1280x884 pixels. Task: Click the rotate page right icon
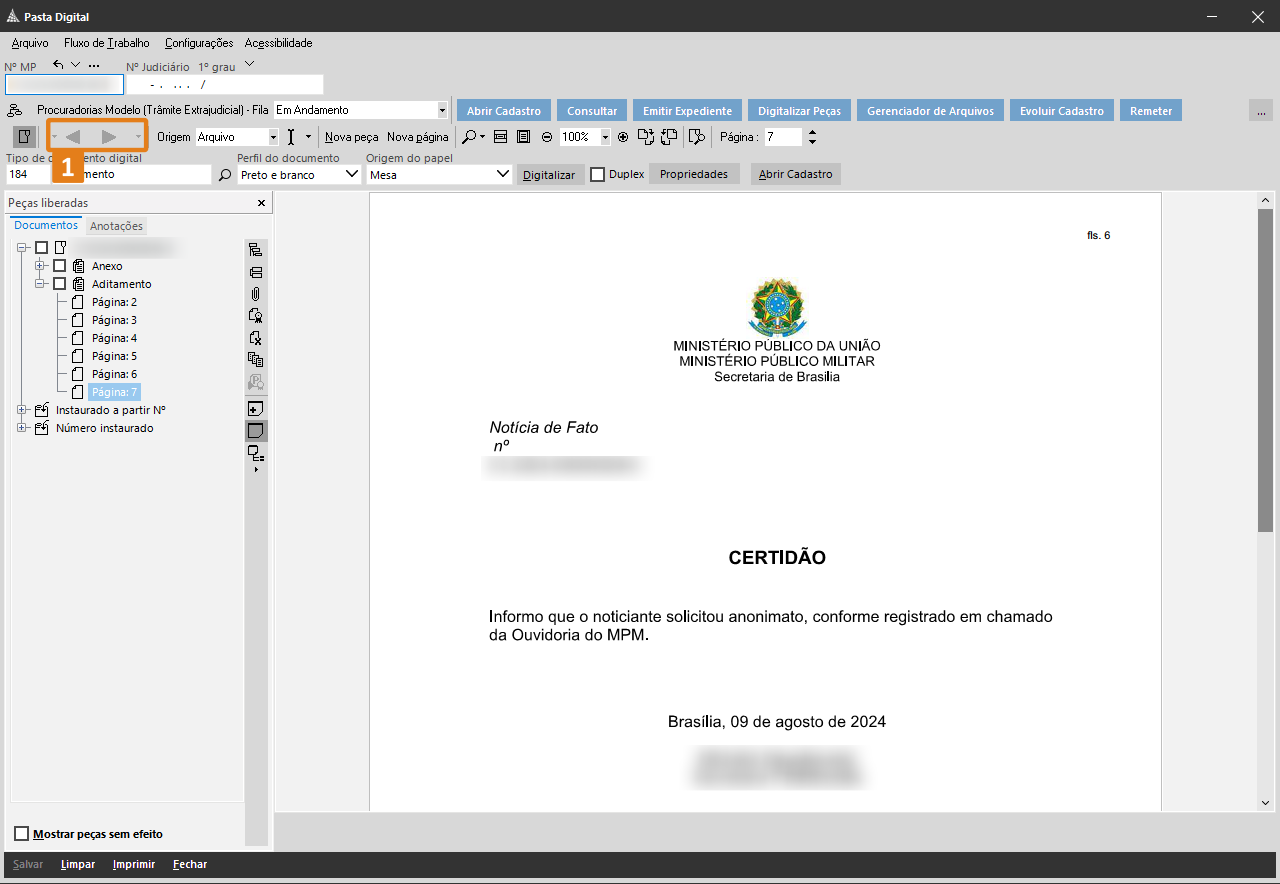coord(646,137)
